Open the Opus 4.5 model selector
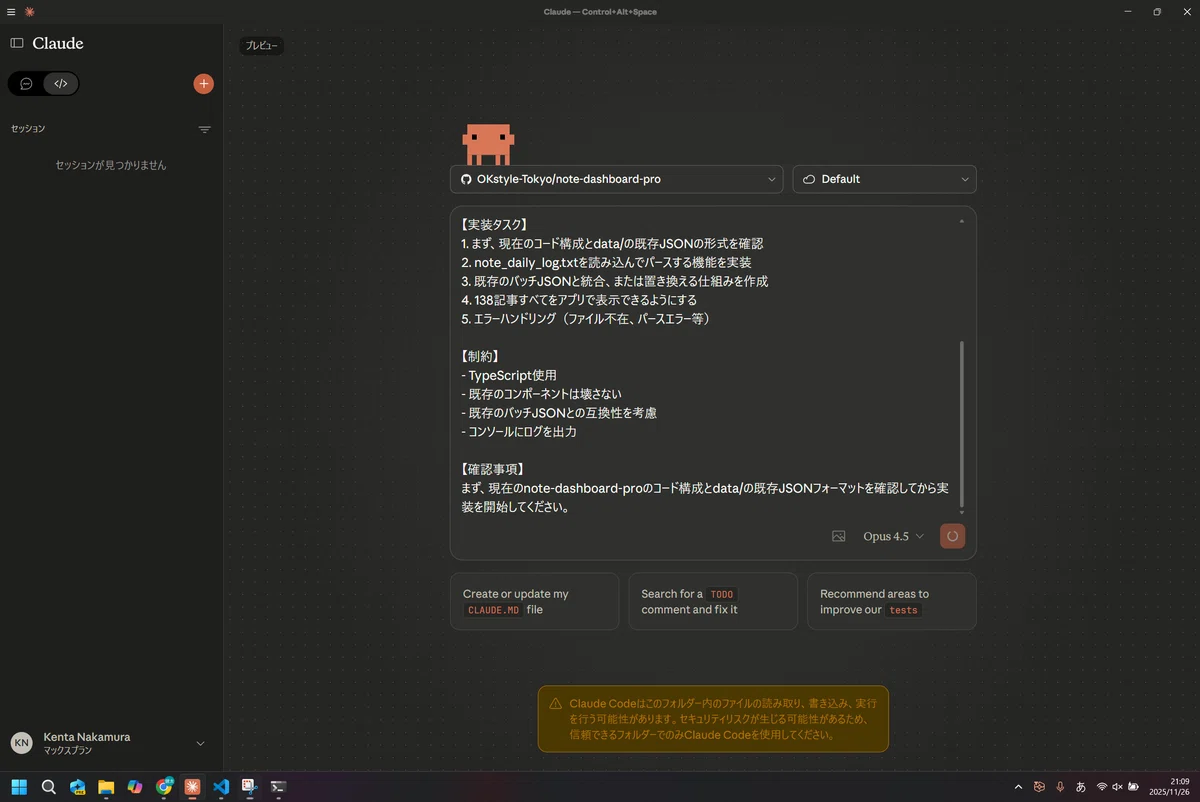 pyautogui.click(x=893, y=536)
